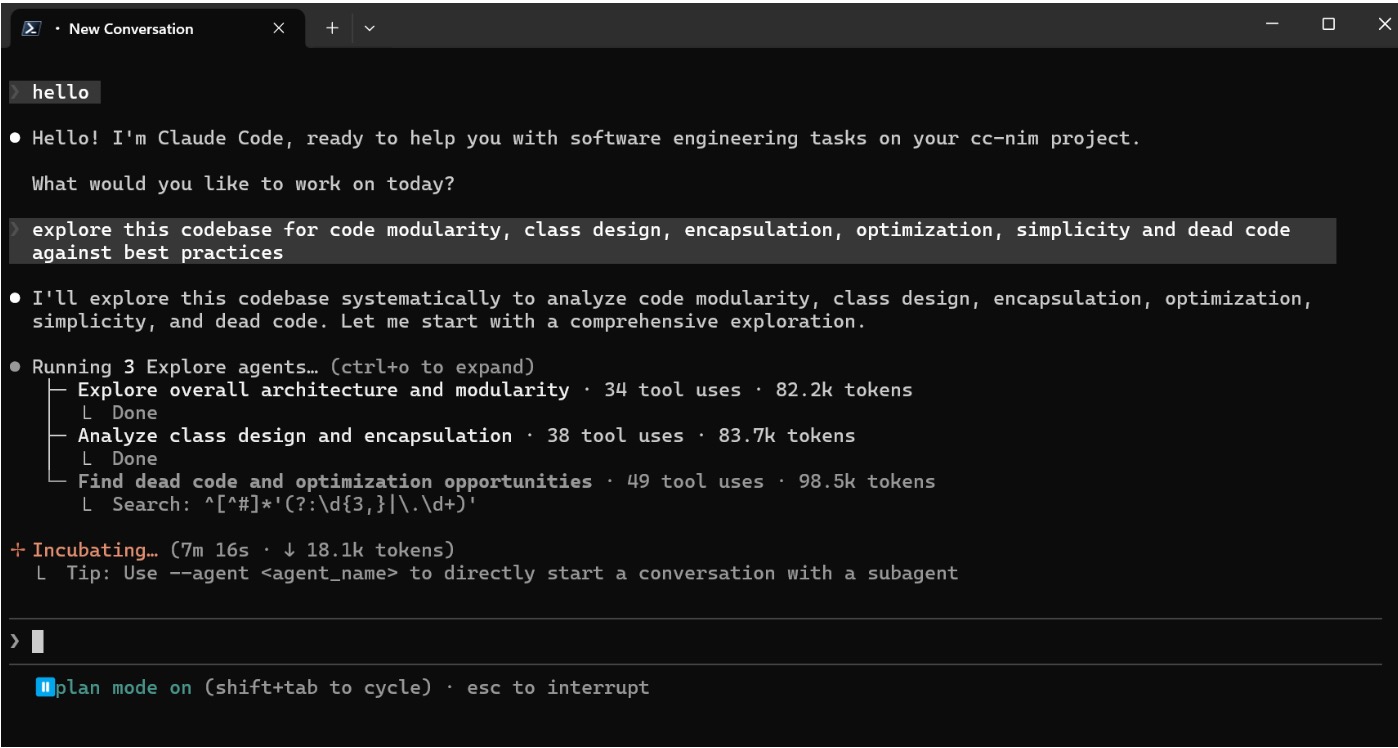Close the New Conversation tab
This screenshot has height=748, width=1398.
tap(278, 29)
